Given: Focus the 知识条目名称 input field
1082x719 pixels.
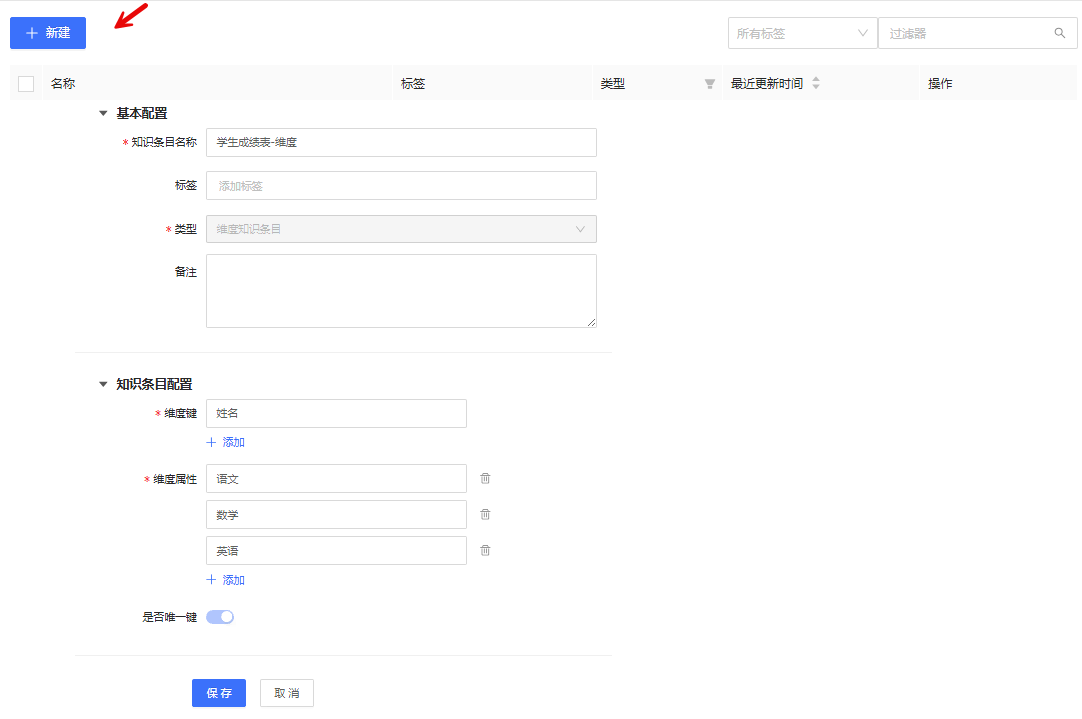Looking at the screenshot, I should [x=401, y=142].
